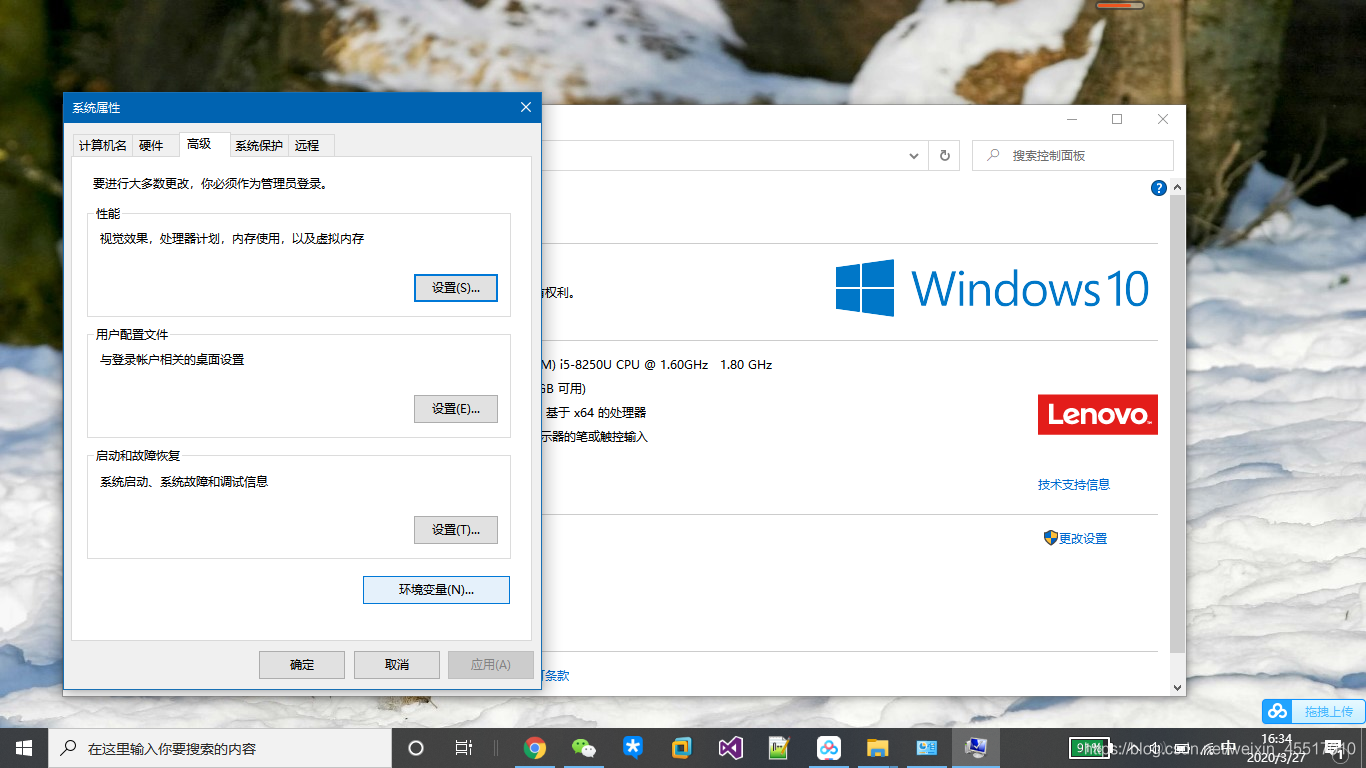Launch Visual Studio from the taskbar
This screenshot has height=768, width=1366.
730,748
